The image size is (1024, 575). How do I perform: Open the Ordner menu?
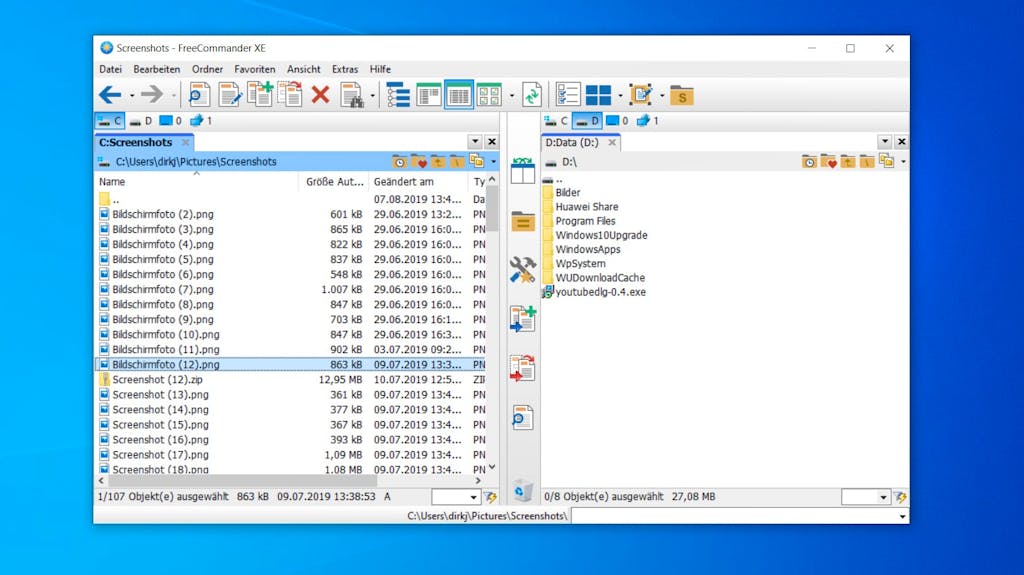pos(207,69)
